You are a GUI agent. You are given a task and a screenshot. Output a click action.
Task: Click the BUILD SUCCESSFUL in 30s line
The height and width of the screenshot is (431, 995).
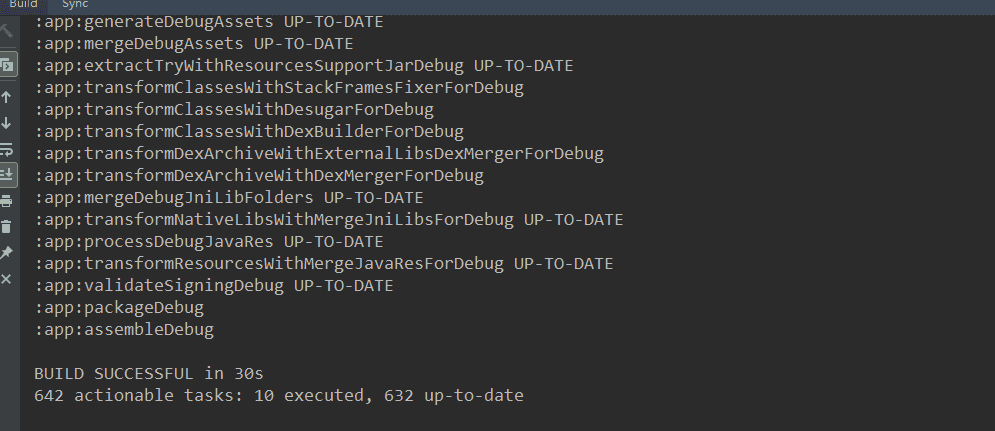tap(148, 373)
